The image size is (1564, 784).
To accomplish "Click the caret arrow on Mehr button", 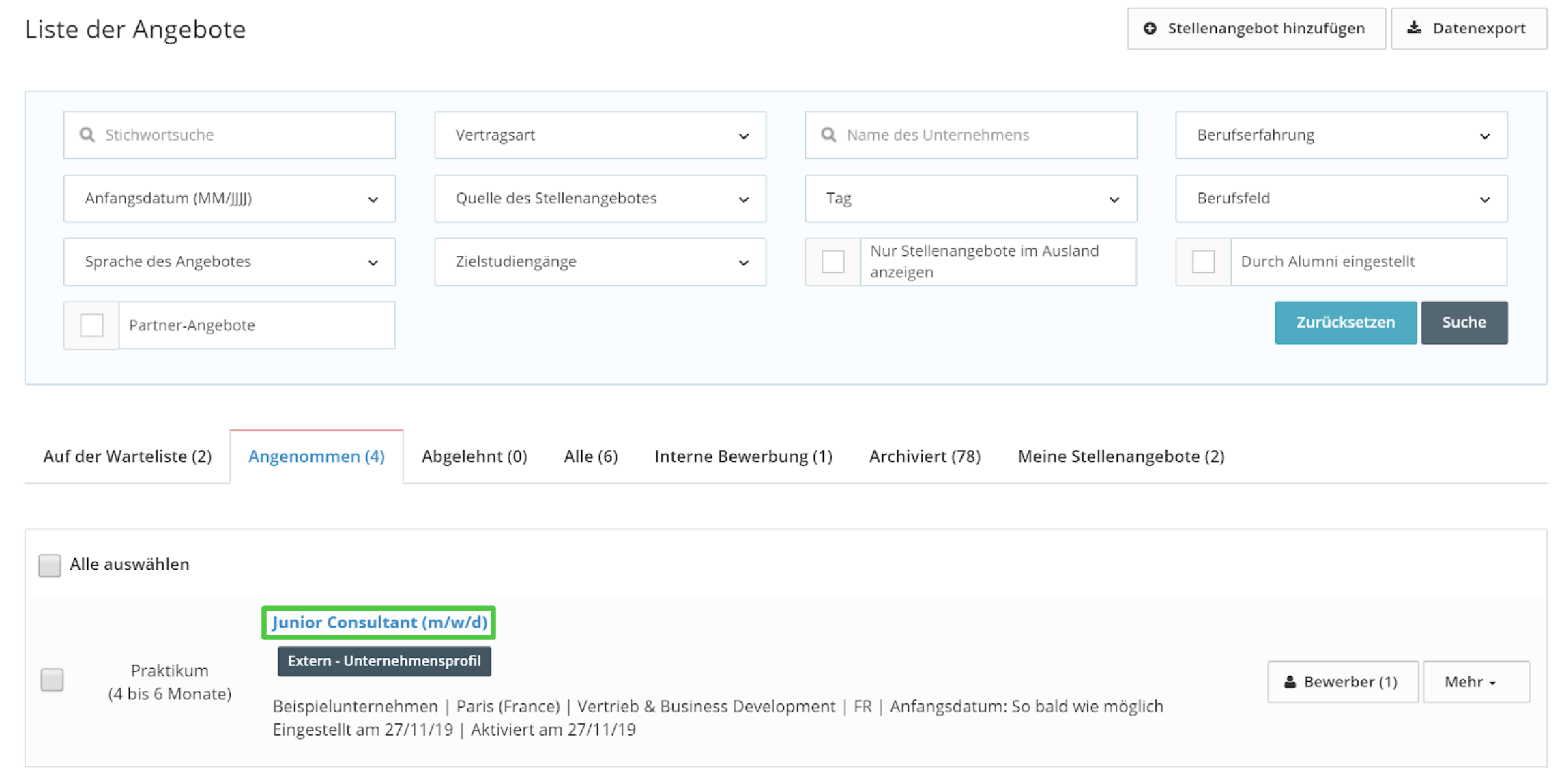I will (x=1493, y=683).
